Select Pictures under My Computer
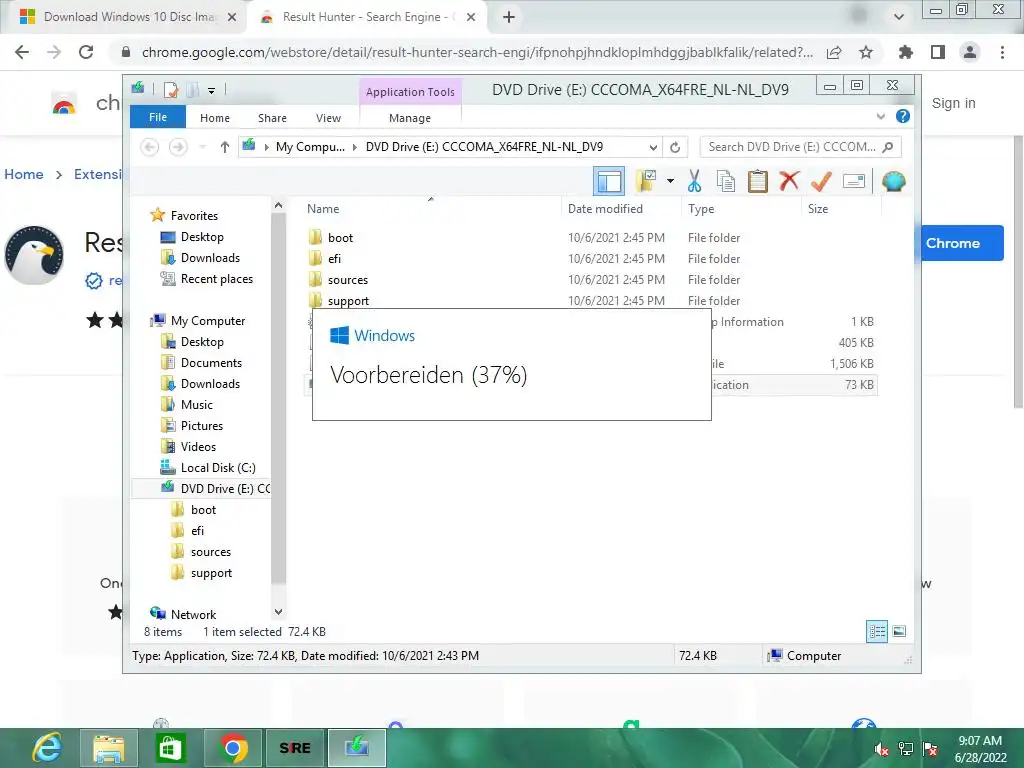The height and width of the screenshot is (768, 1024). point(202,425)
